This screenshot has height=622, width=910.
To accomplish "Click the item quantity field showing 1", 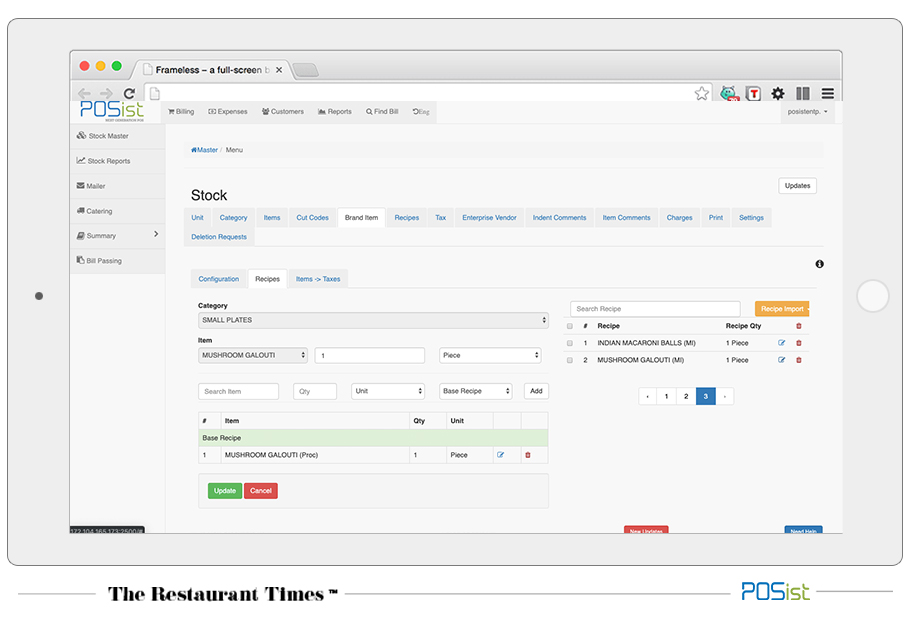I will [370, 355].
